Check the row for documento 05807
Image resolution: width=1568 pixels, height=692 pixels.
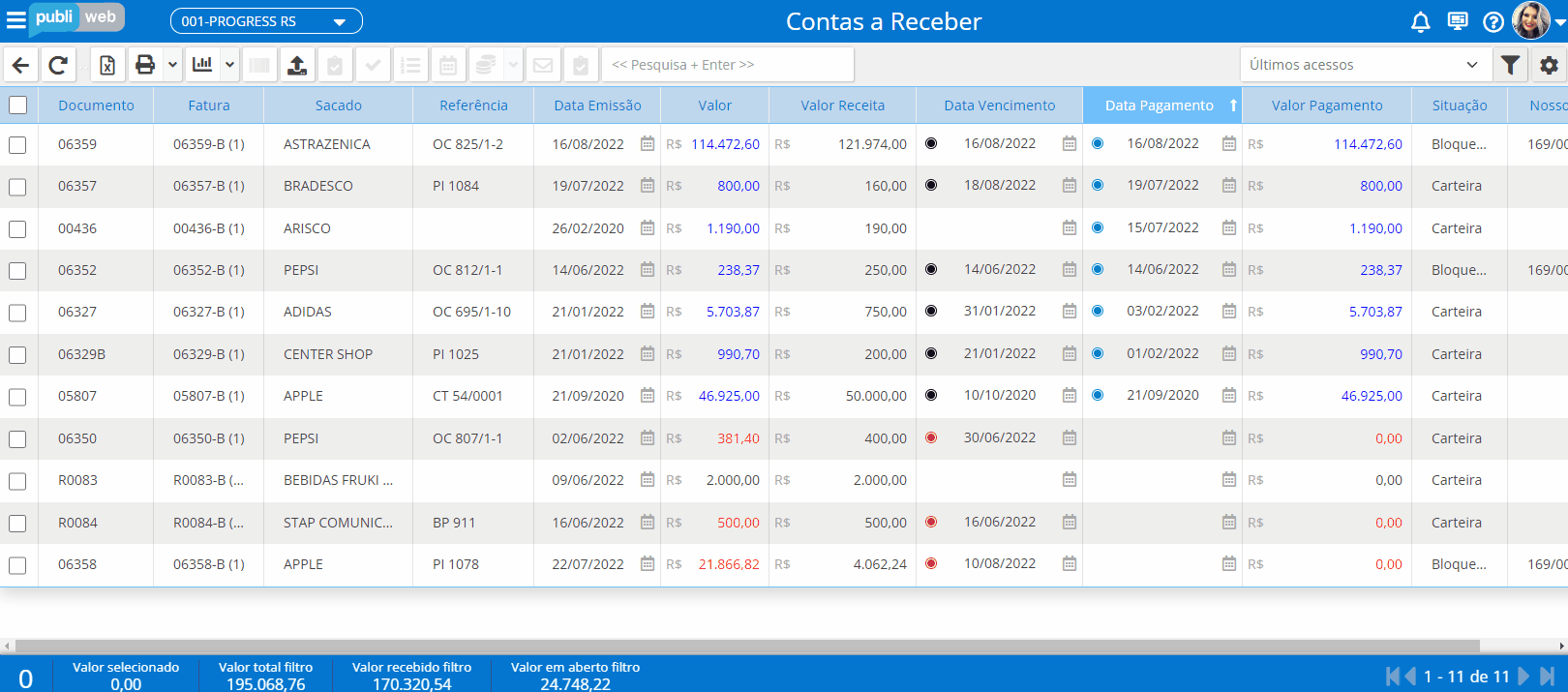pos(17,397)
